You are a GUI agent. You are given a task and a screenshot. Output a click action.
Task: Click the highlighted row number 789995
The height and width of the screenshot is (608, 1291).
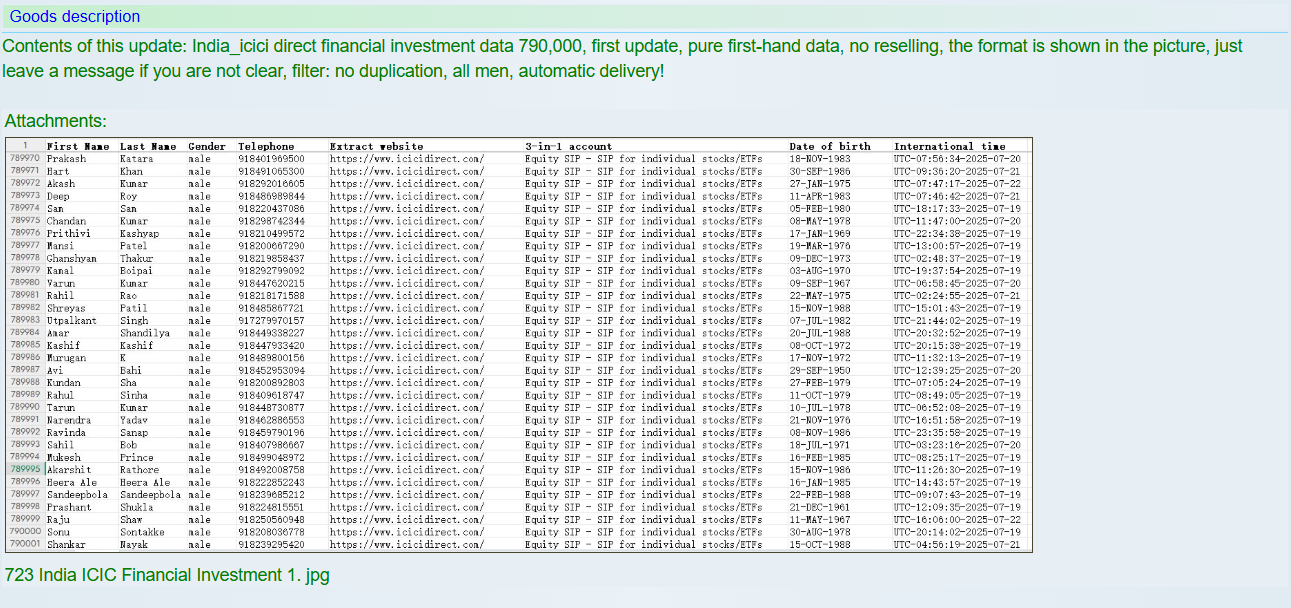coord(25,469)
